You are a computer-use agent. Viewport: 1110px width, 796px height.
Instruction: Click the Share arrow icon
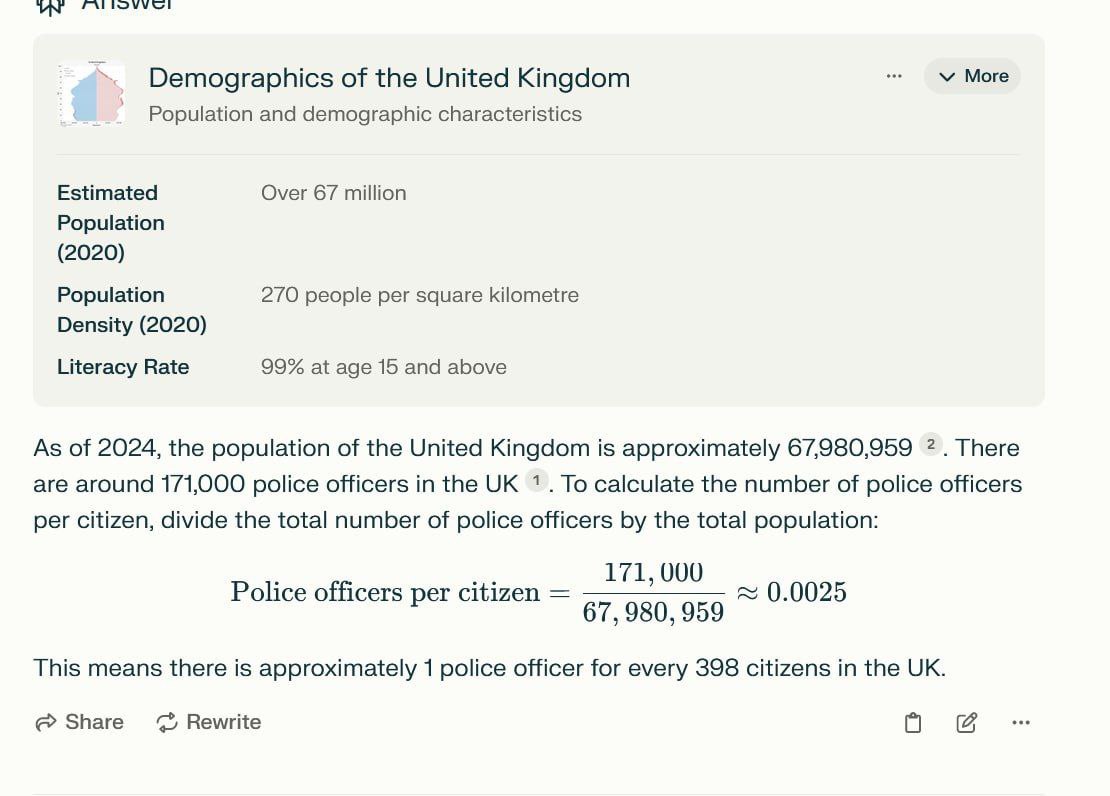[x=46, y=723]
